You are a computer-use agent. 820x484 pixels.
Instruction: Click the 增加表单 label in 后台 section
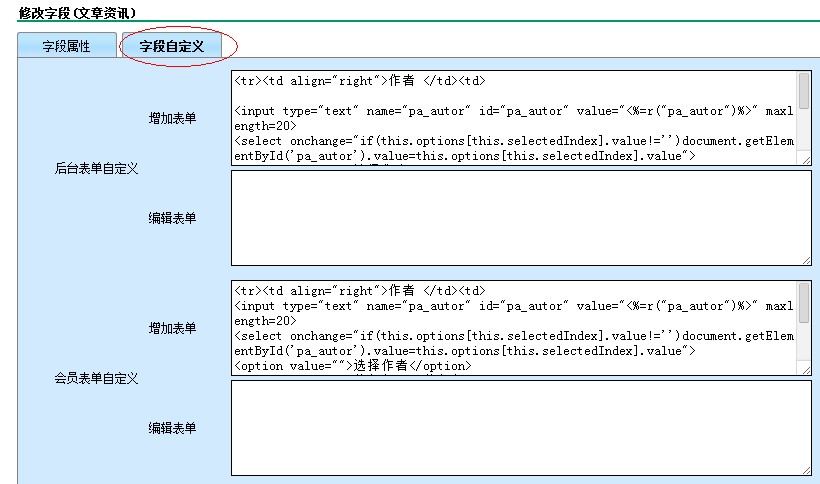(173, 118)
